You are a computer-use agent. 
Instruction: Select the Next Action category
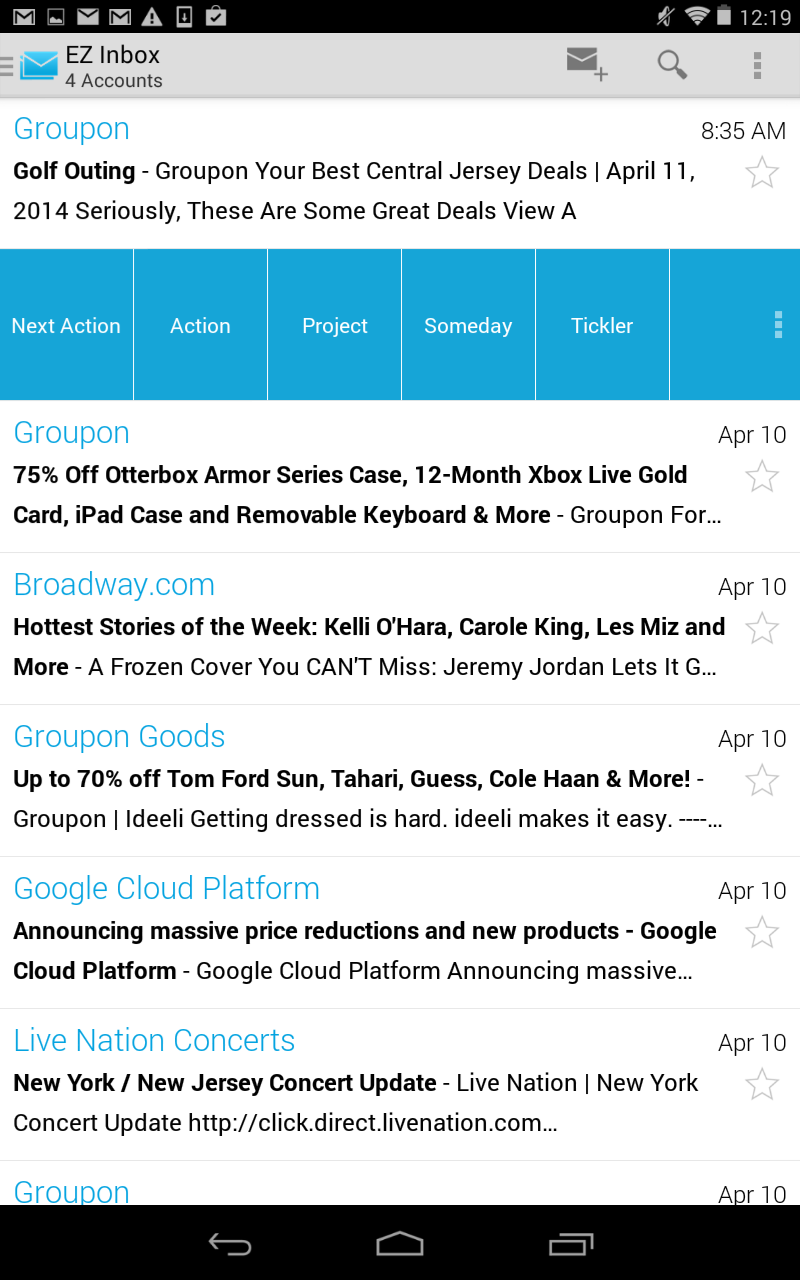click(x=66, y=325)
